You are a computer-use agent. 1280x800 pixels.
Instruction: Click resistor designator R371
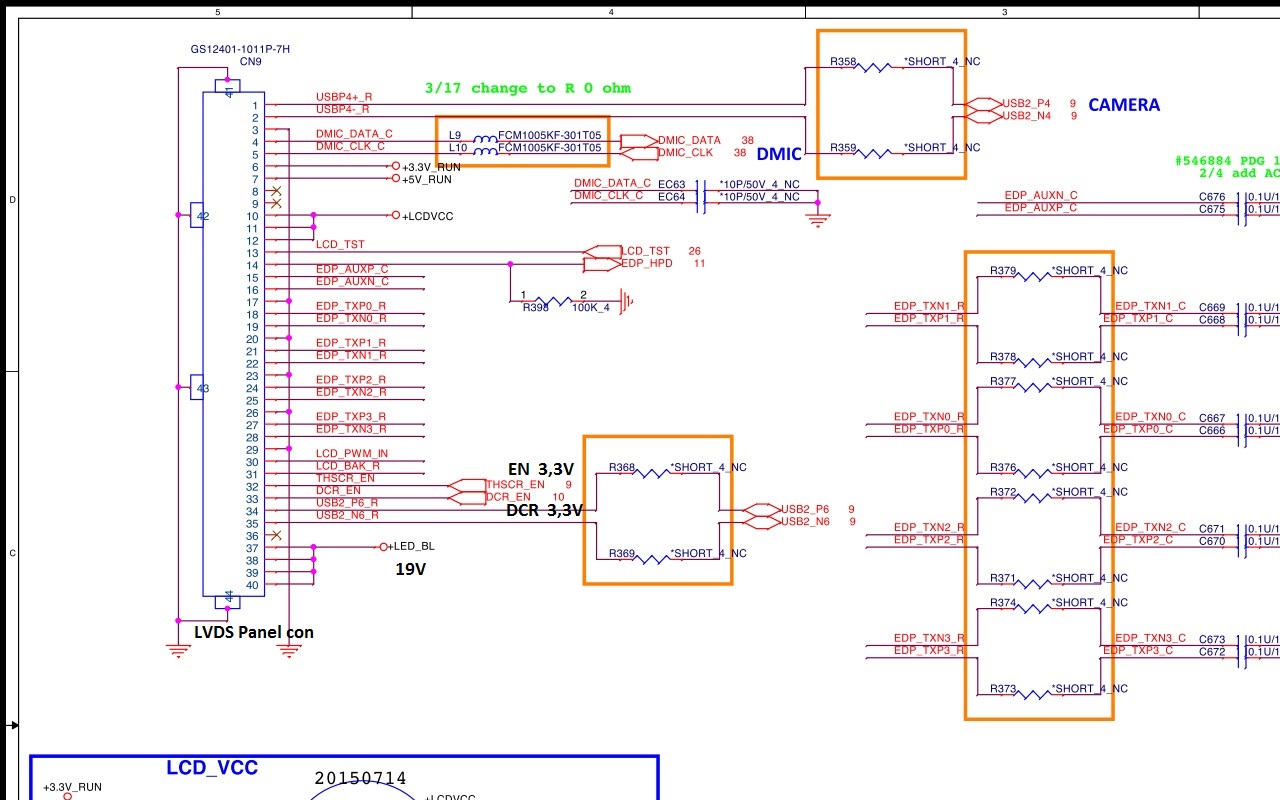(x=1003, y=579)
